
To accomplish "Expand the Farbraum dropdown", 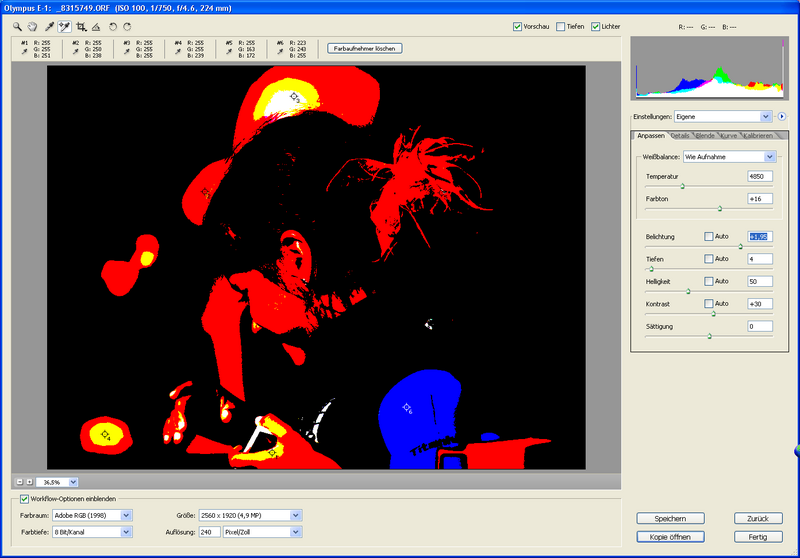I will click(x=126, y=515).
